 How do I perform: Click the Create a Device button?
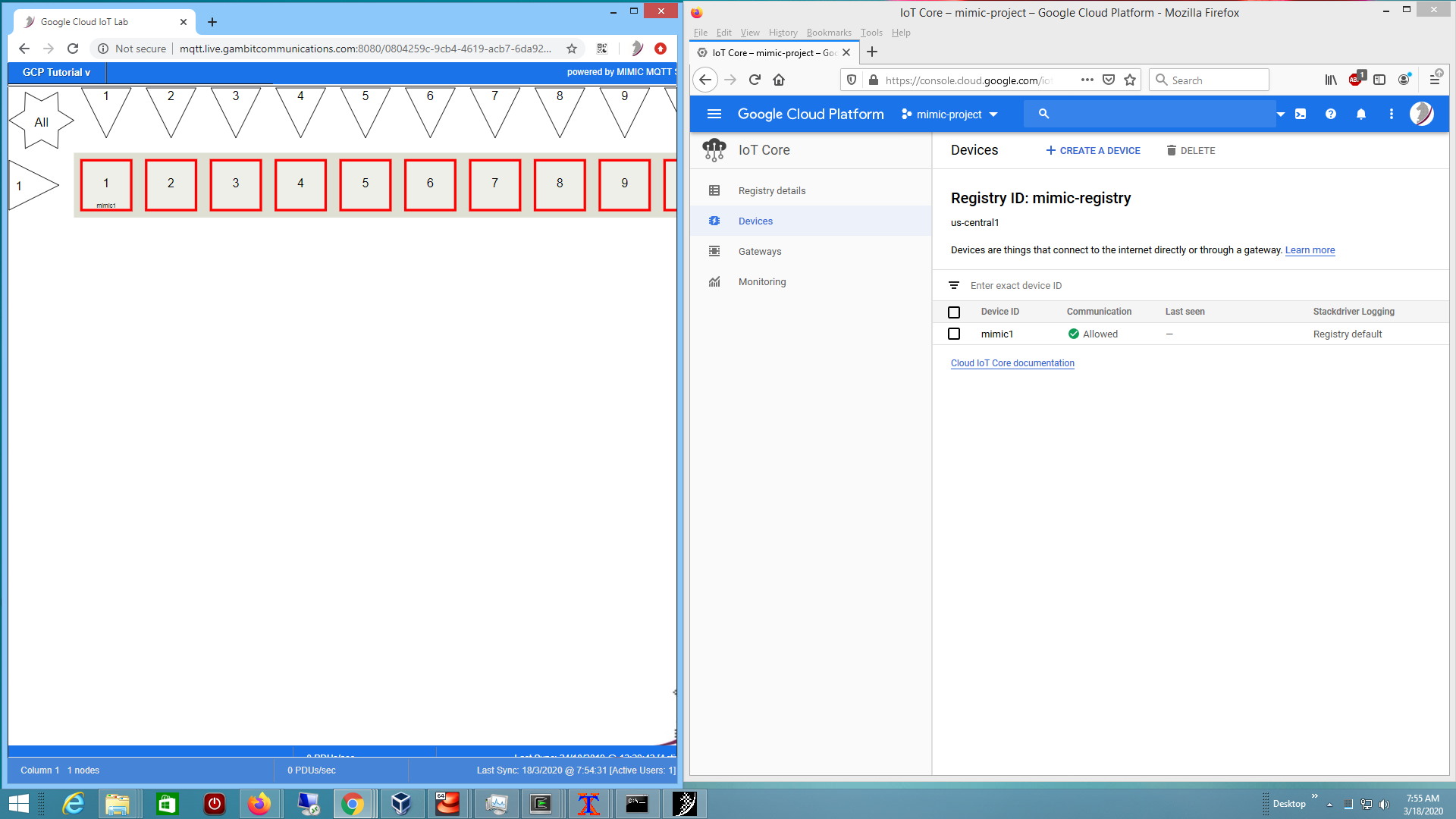tap(1093, 150)
